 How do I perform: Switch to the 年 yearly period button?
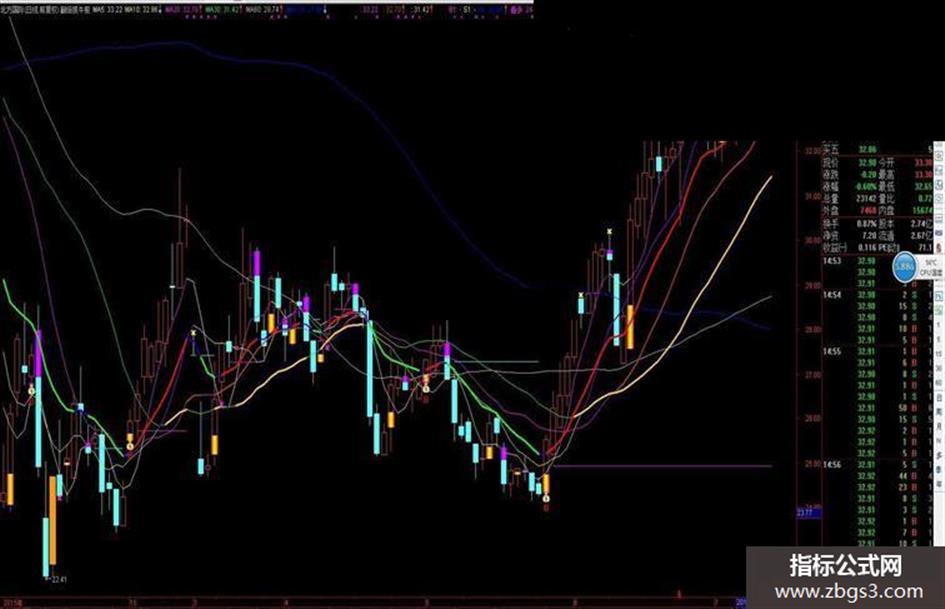[939, 484]
